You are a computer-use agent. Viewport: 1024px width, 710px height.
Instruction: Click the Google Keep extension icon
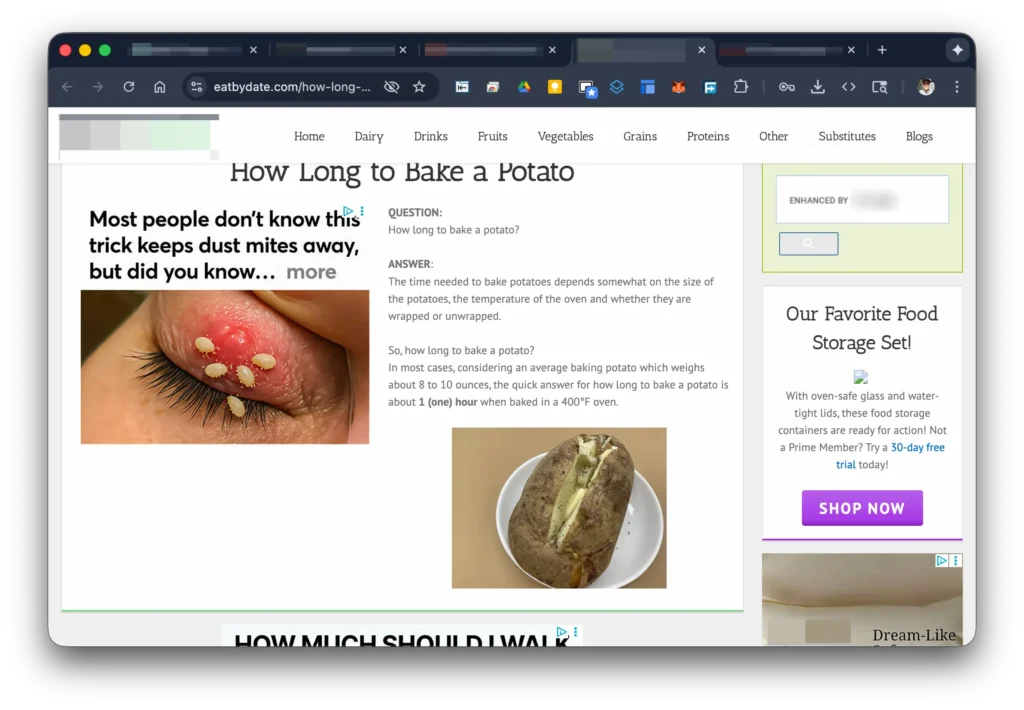[x=554, y=87]
